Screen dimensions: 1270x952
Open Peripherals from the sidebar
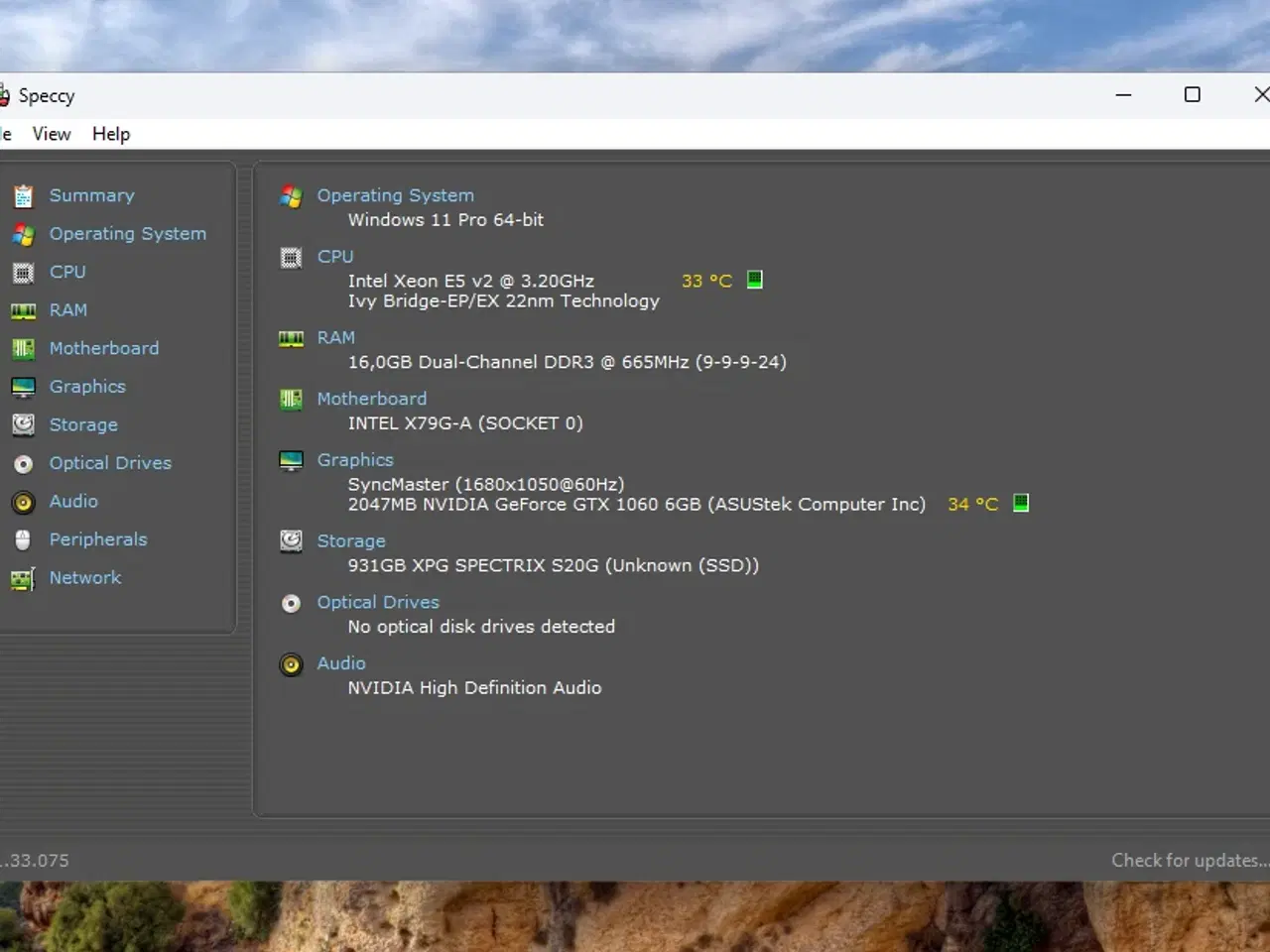click(x=98, y=539)
